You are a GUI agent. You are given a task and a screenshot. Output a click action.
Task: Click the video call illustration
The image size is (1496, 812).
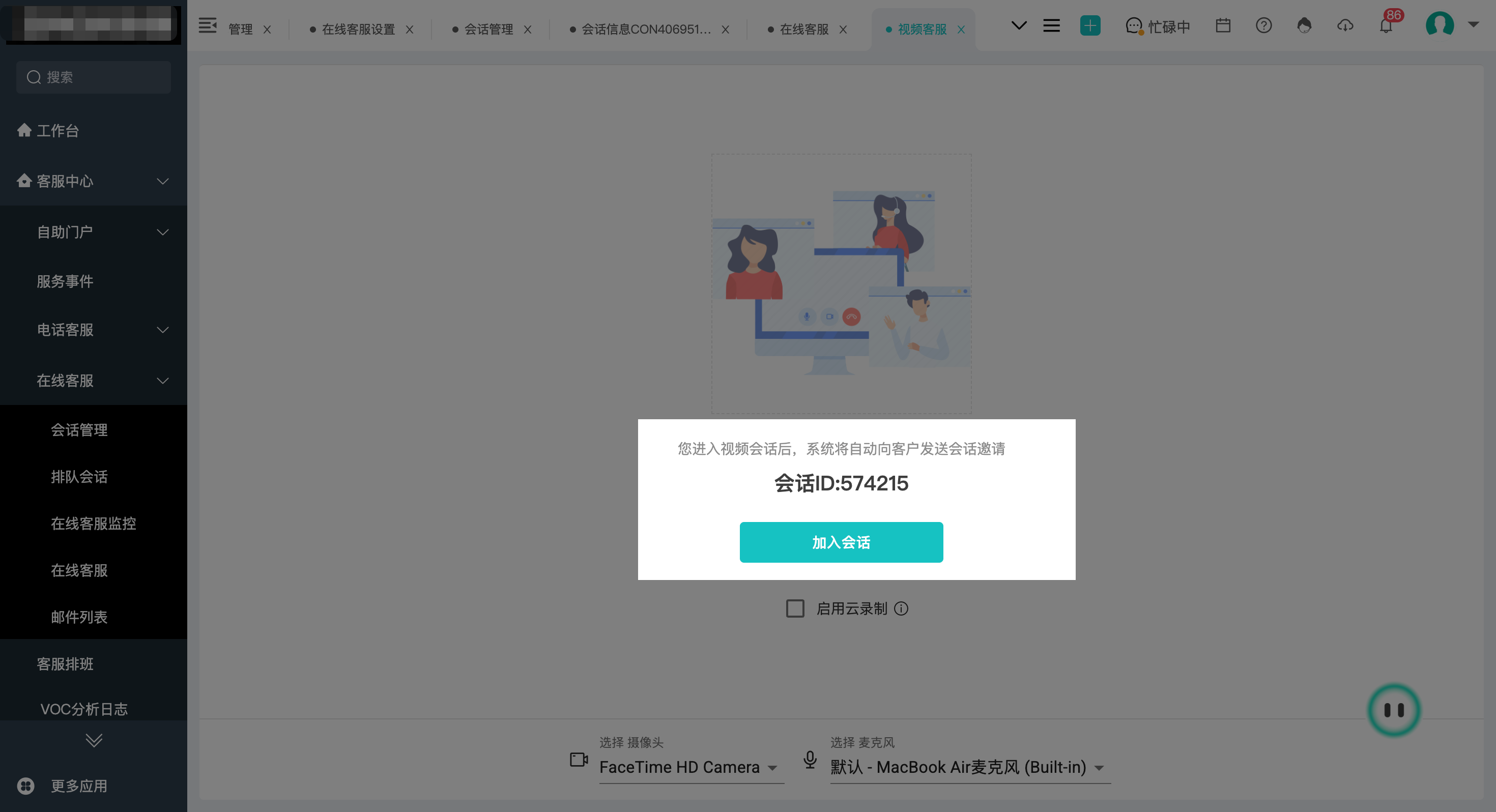[x=841, y=283]
